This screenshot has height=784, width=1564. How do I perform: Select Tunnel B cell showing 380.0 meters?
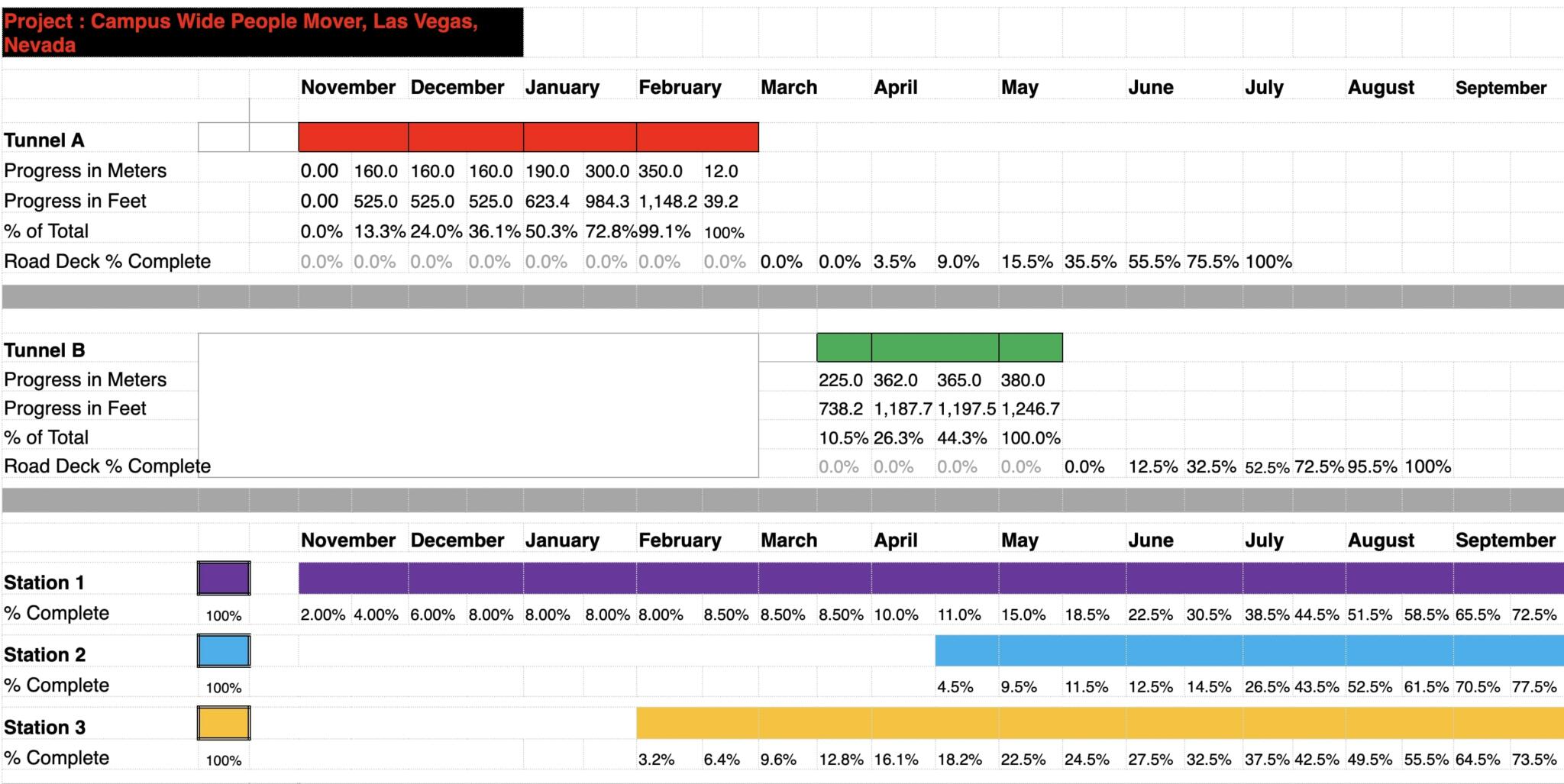[x=1023, y=380]
